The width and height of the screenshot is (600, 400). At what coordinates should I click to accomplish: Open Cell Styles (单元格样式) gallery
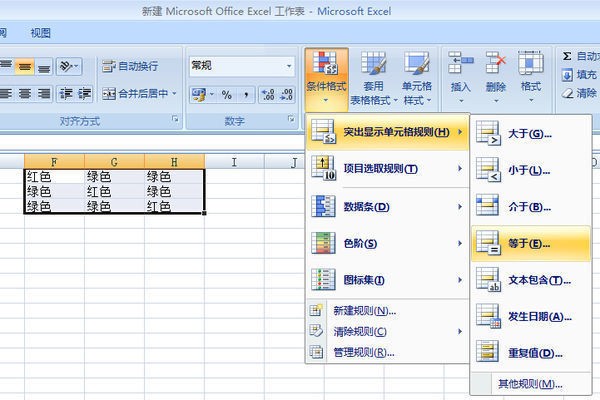click(x=417, y=79)
